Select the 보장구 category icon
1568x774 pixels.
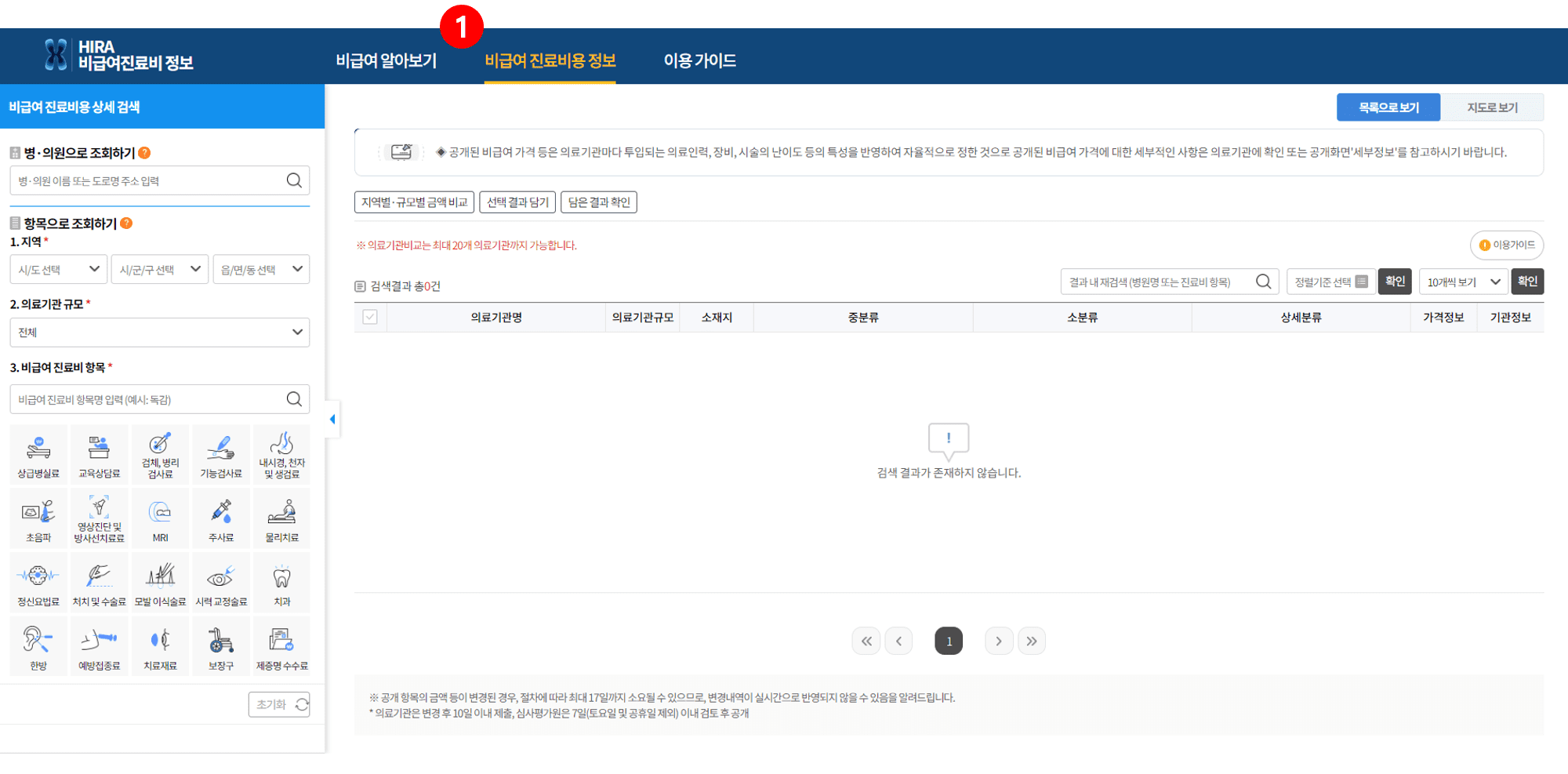click(220, 646)
